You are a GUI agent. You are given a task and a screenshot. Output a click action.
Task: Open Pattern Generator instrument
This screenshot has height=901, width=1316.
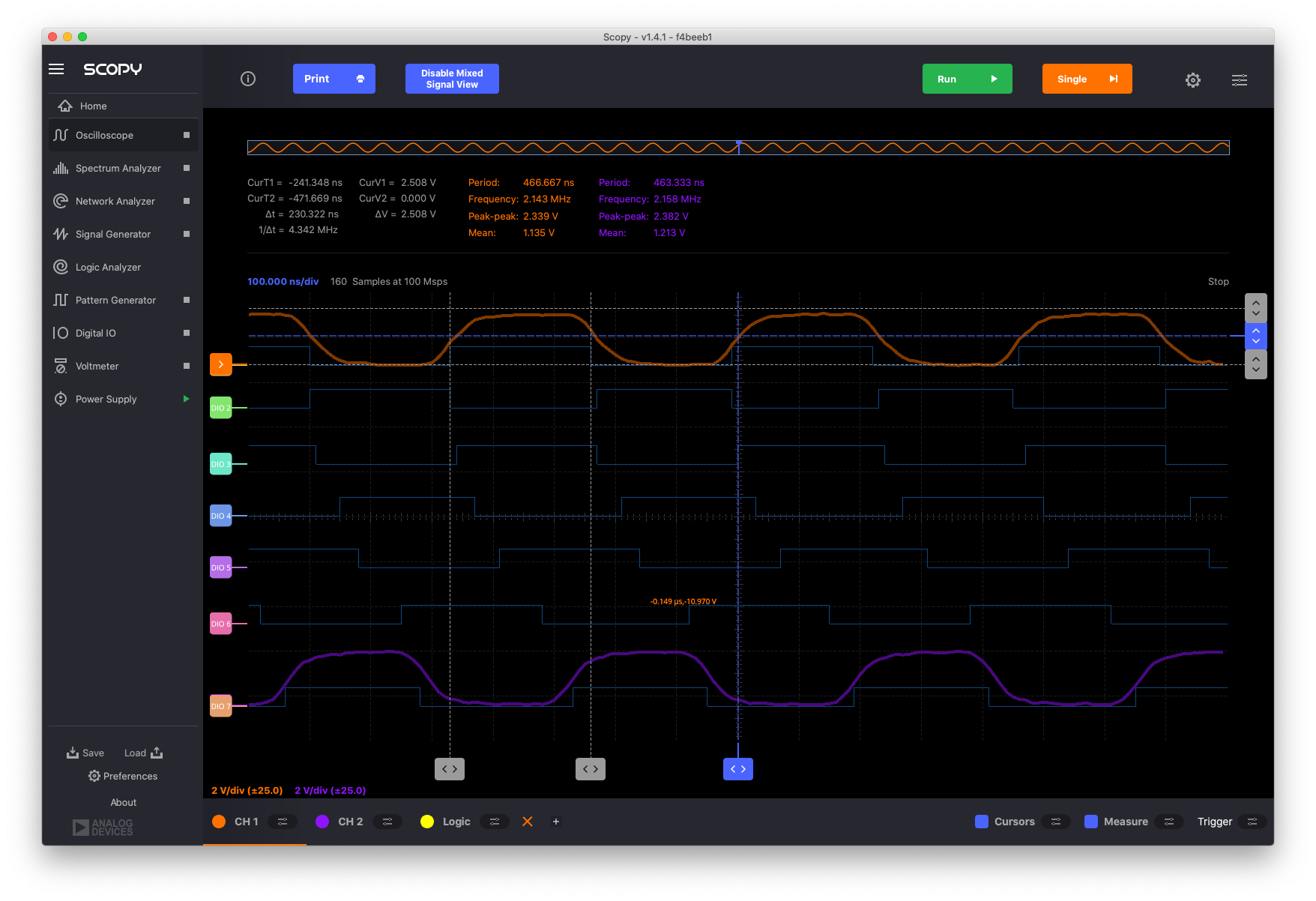pos(123,300)
